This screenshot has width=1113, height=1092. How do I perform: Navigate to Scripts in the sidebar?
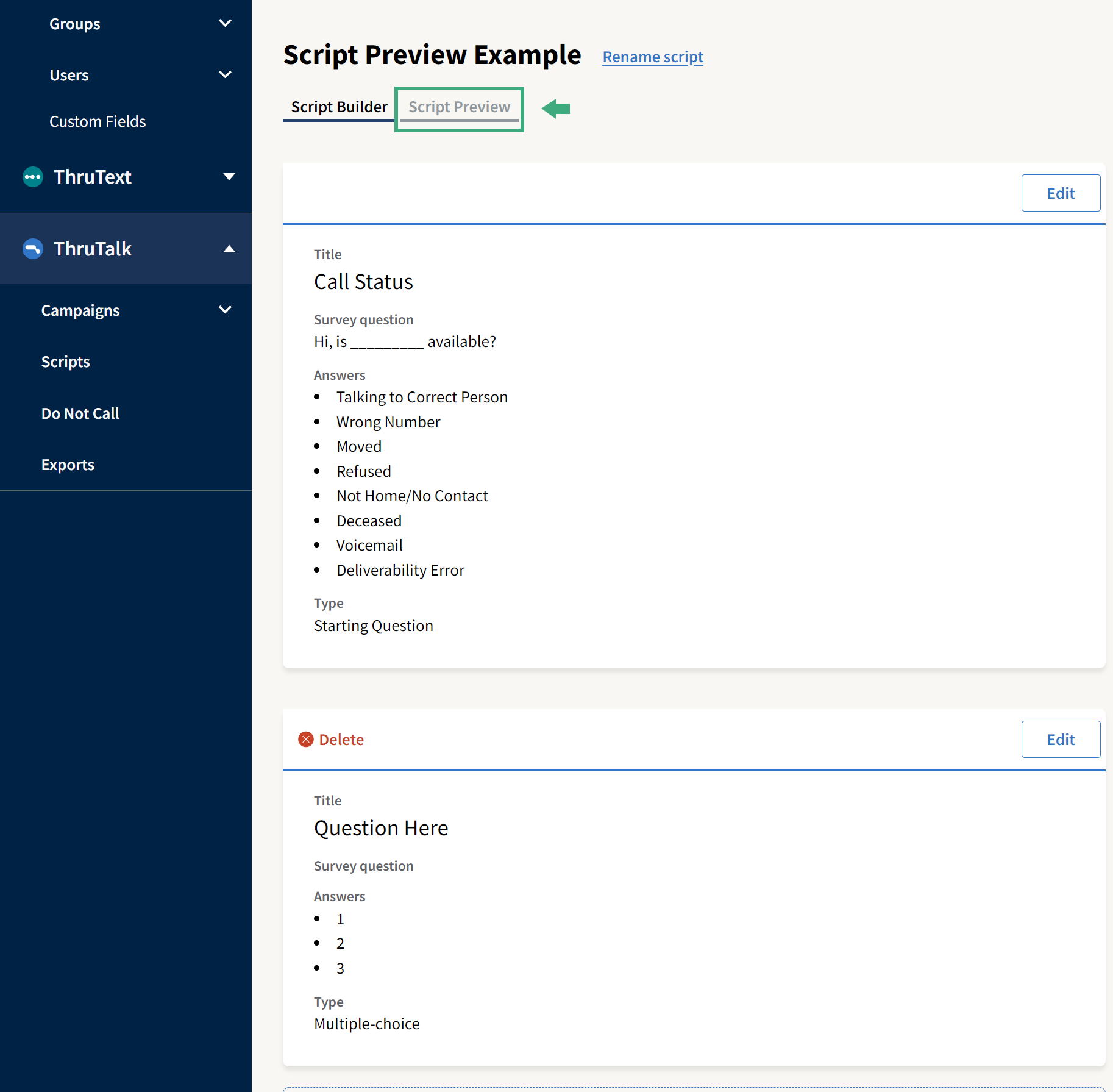(65, 361)
